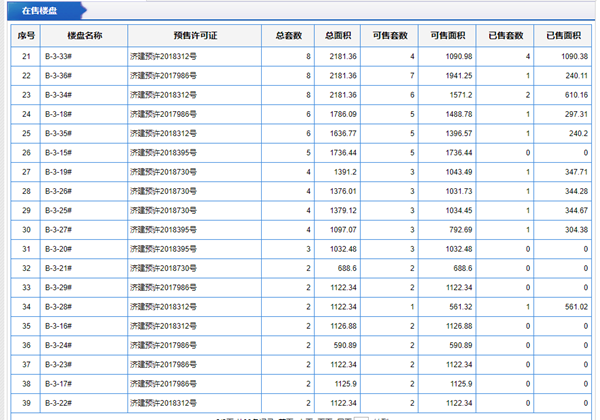Click permit 济建预许2018312号 in row 21
The image size is (600, 420).
tap(163, 57)
